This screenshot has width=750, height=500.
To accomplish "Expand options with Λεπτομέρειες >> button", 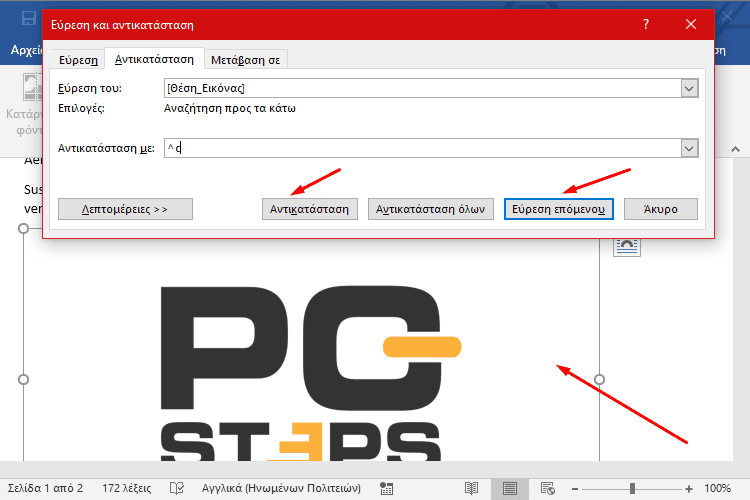I will pyautogui.click(x=125, y=209).
